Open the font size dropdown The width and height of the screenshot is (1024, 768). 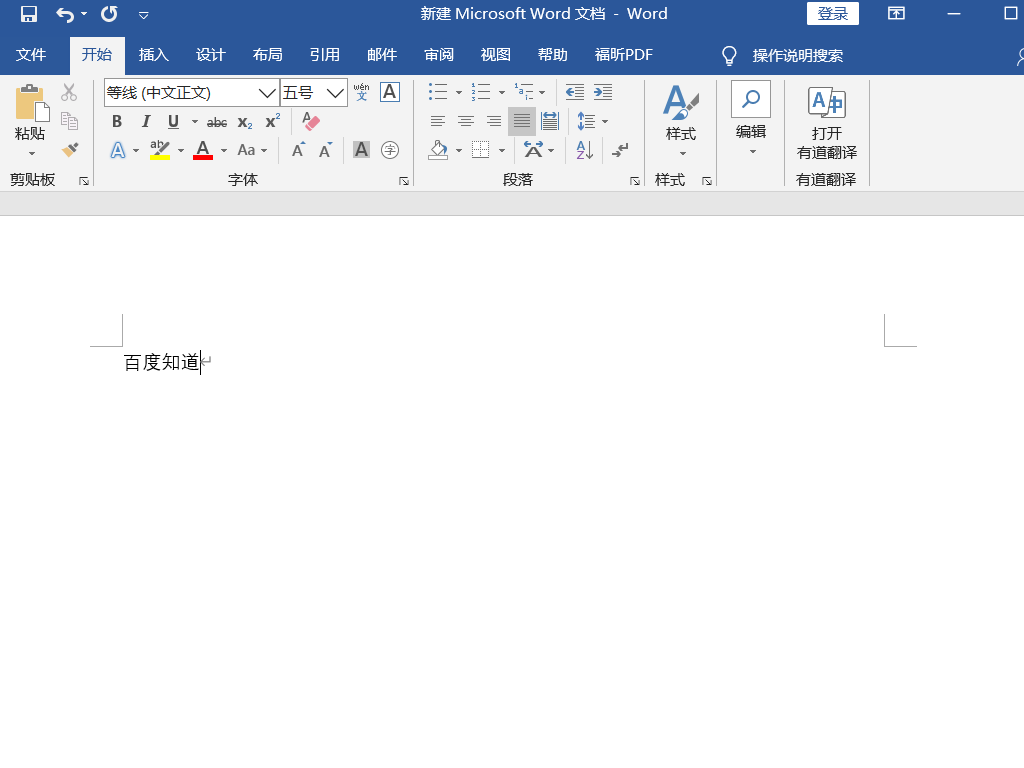[x=336, y=93]
